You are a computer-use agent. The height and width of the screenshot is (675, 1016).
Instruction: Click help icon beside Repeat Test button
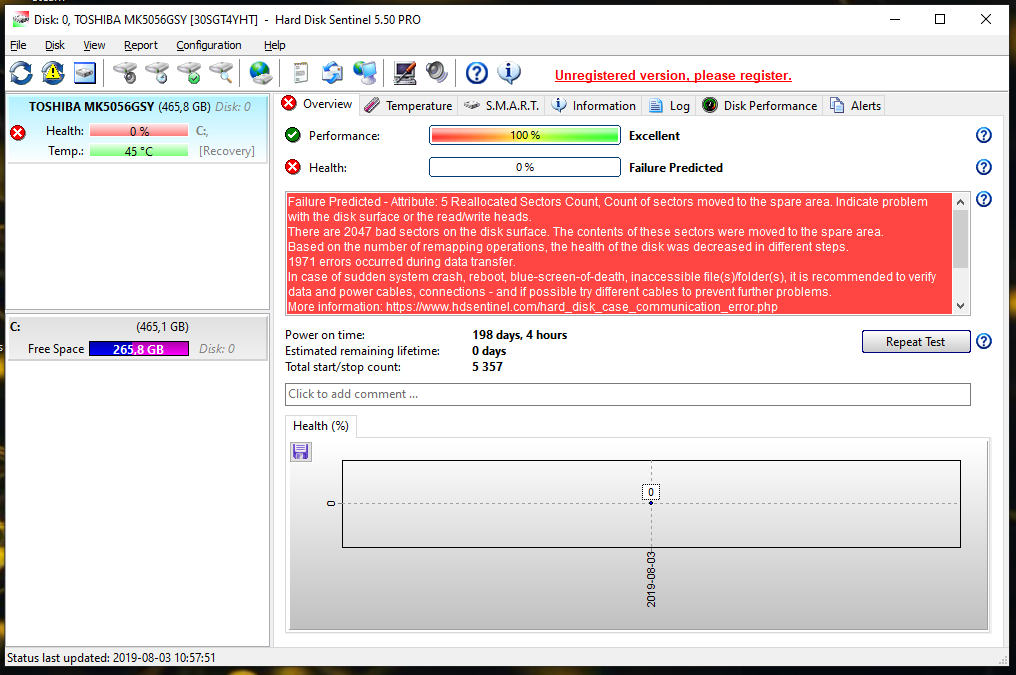click(984, 341)
